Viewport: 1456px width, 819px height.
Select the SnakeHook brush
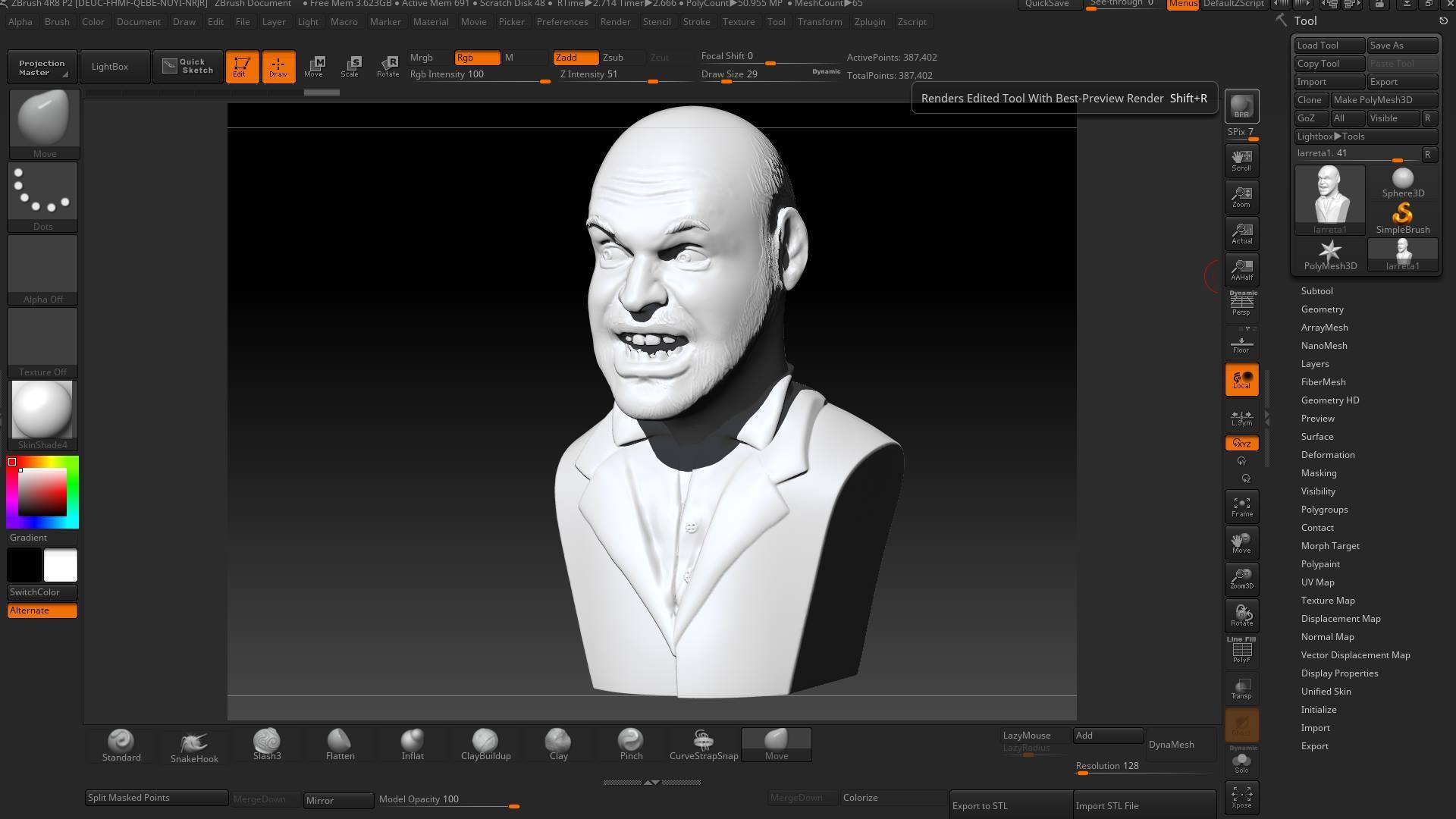[x=194, y=746]
